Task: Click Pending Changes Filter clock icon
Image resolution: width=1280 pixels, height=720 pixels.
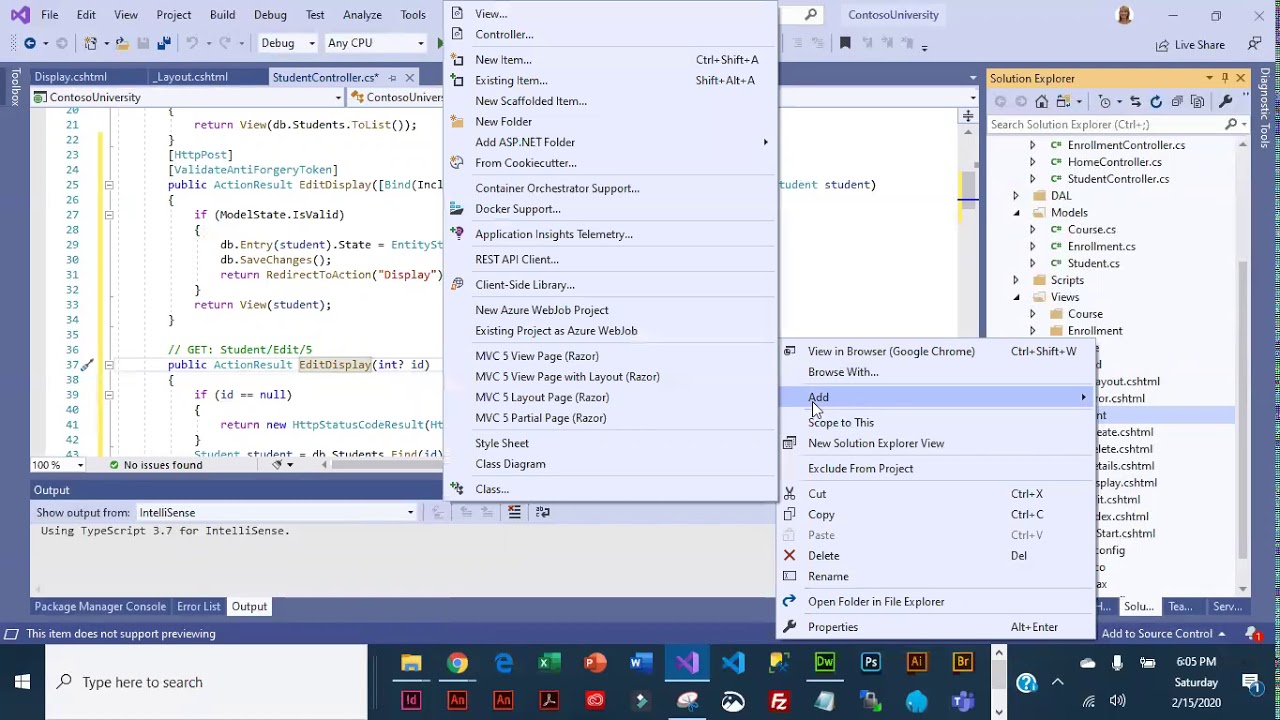Action: coord(1105,102)
